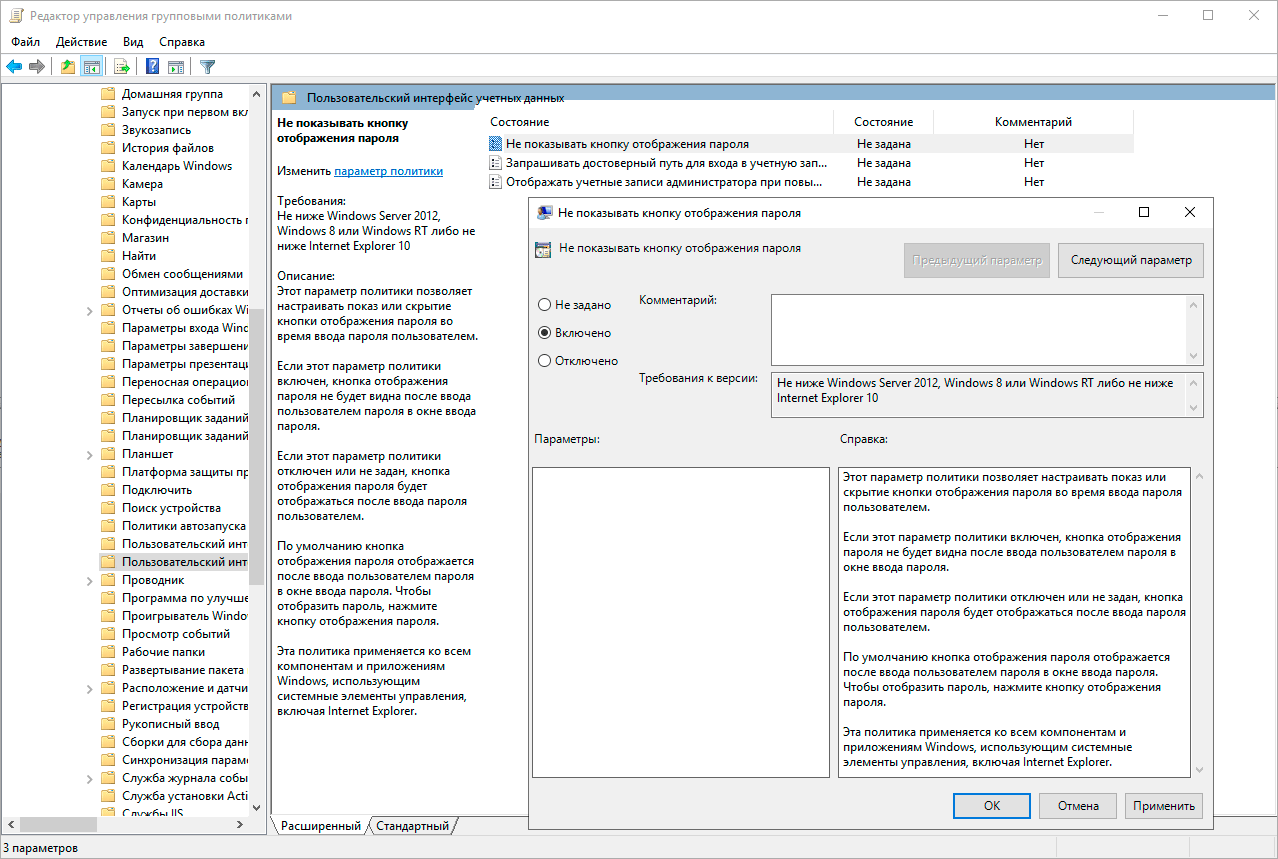
Task: Click the Up one level folder icon
Action: tap(67, 67)
